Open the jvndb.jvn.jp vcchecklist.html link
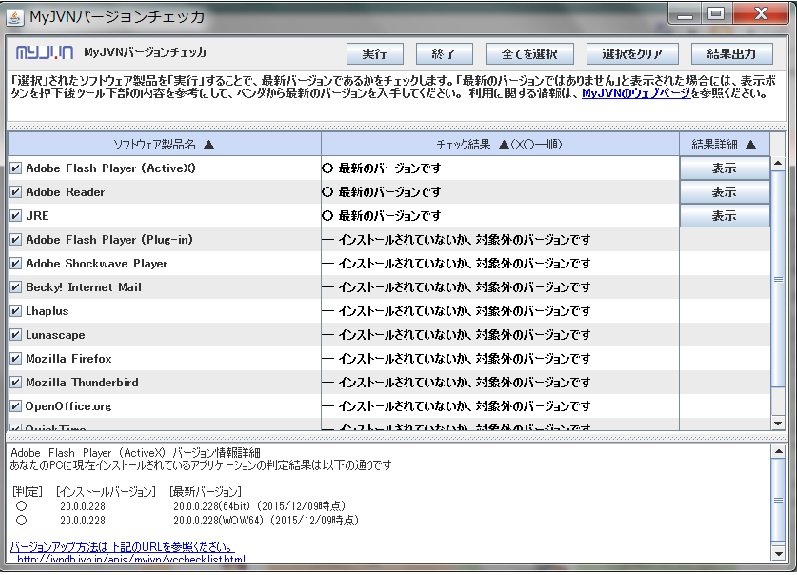 [x=131, y=558]
